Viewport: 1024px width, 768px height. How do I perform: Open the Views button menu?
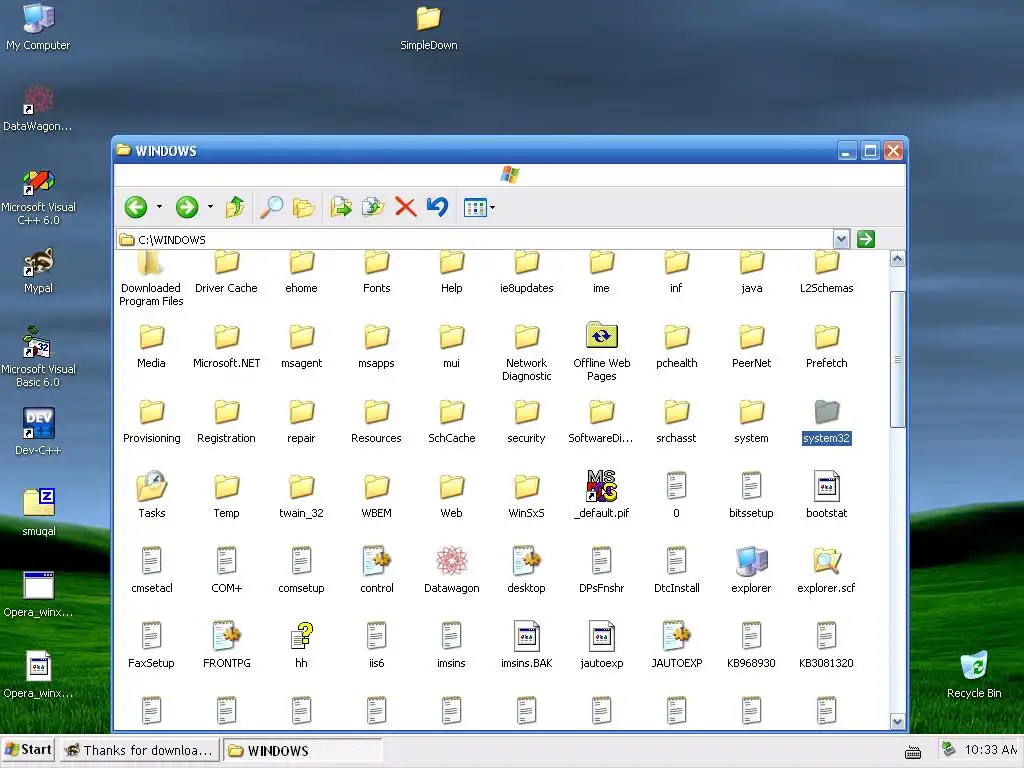tap(479, 208)
